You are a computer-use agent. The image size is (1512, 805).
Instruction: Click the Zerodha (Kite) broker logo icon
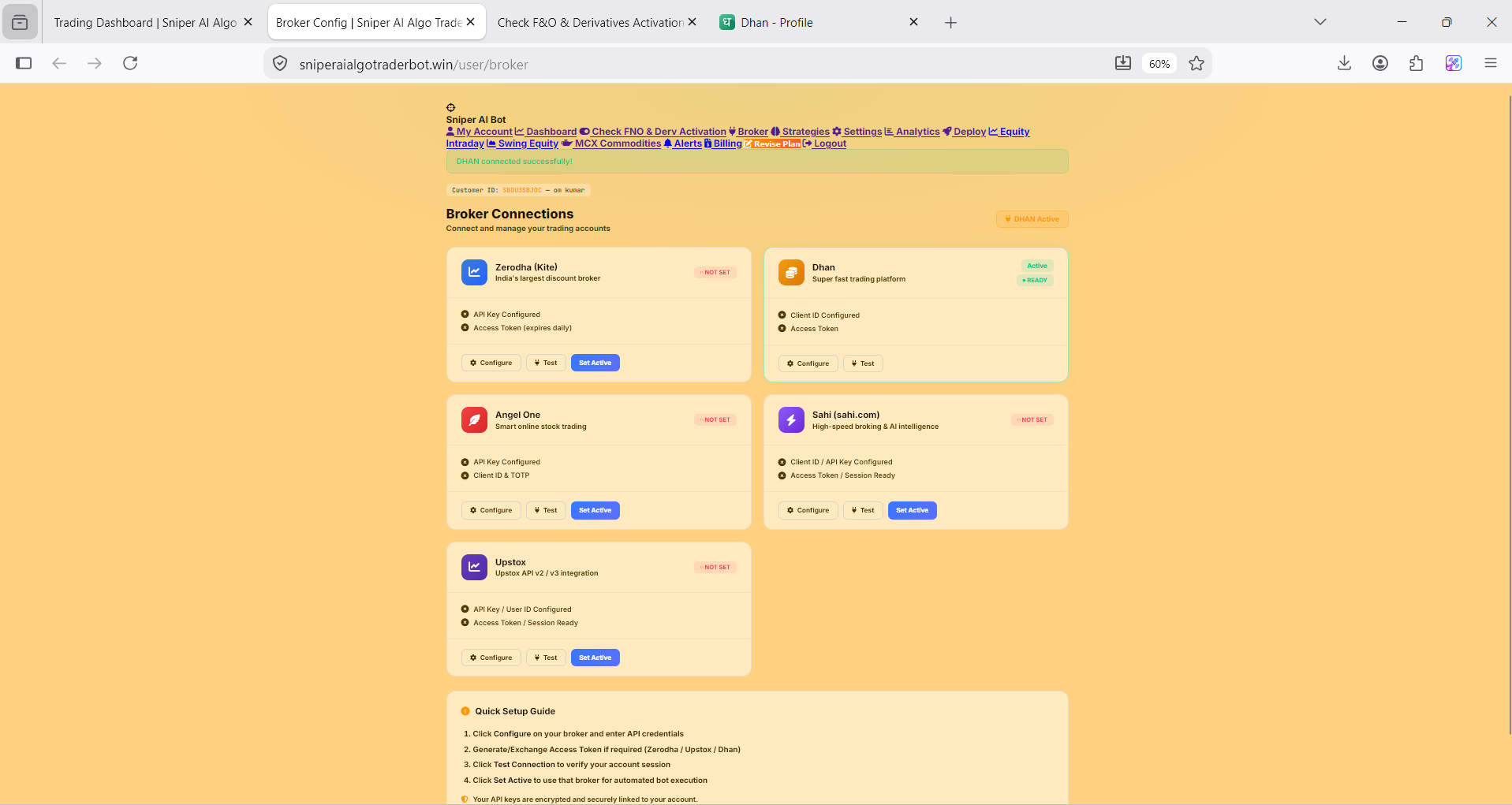(x=474, y=272)
